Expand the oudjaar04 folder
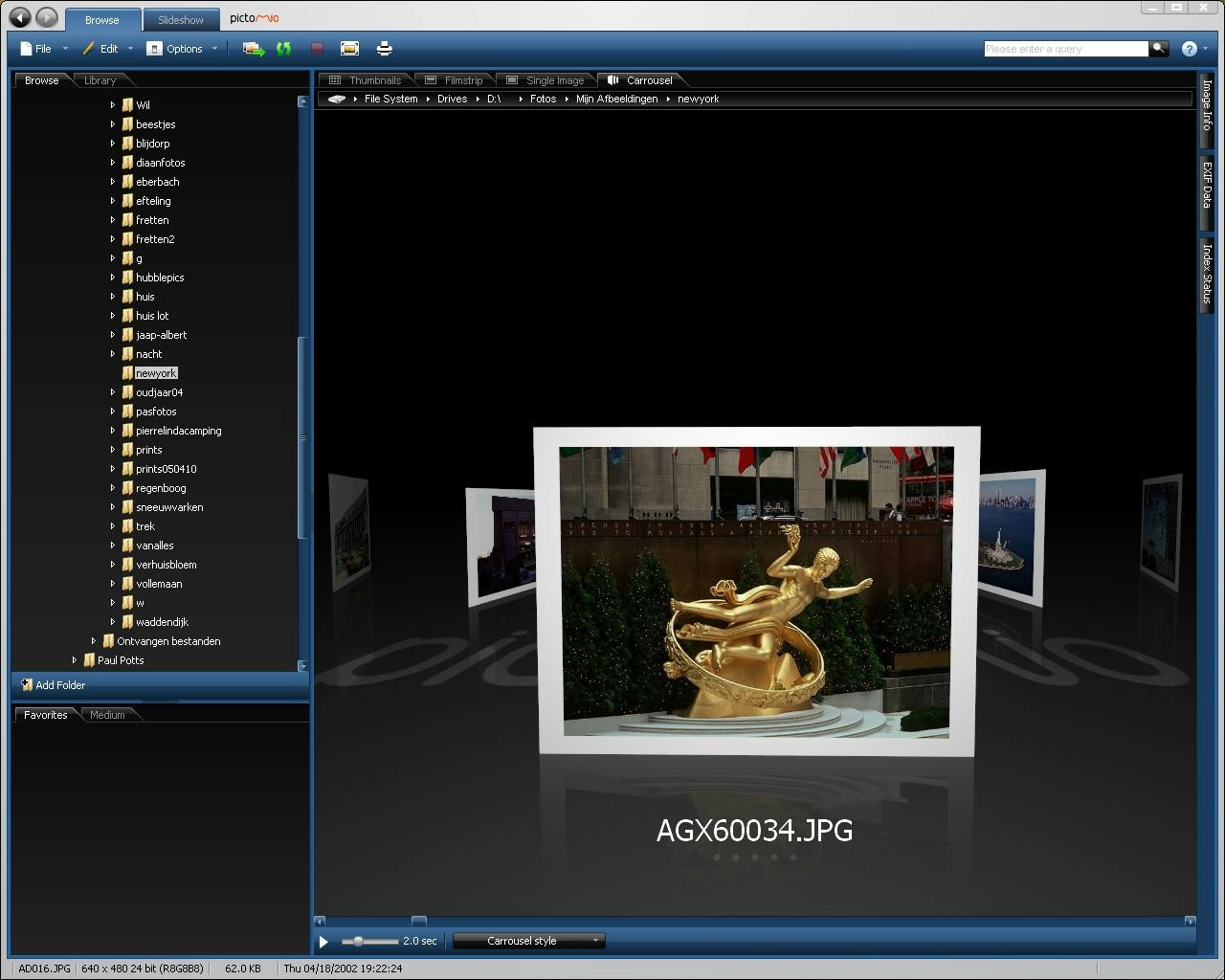The image size is (1225, 980). coord(112,392)
